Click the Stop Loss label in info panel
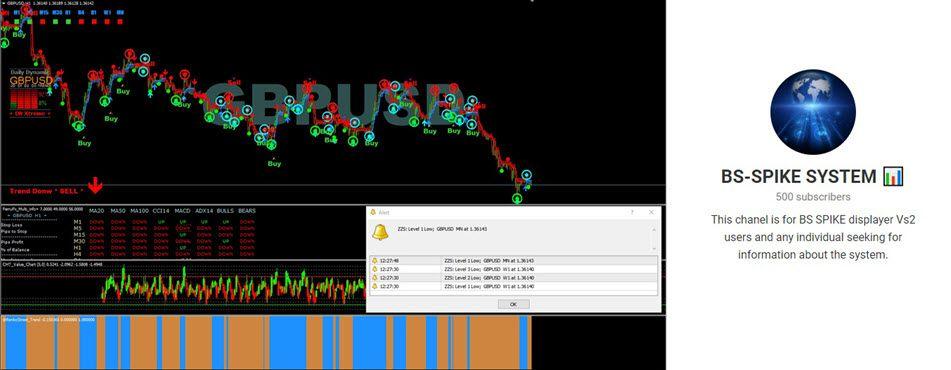 (x=12, y=225)
